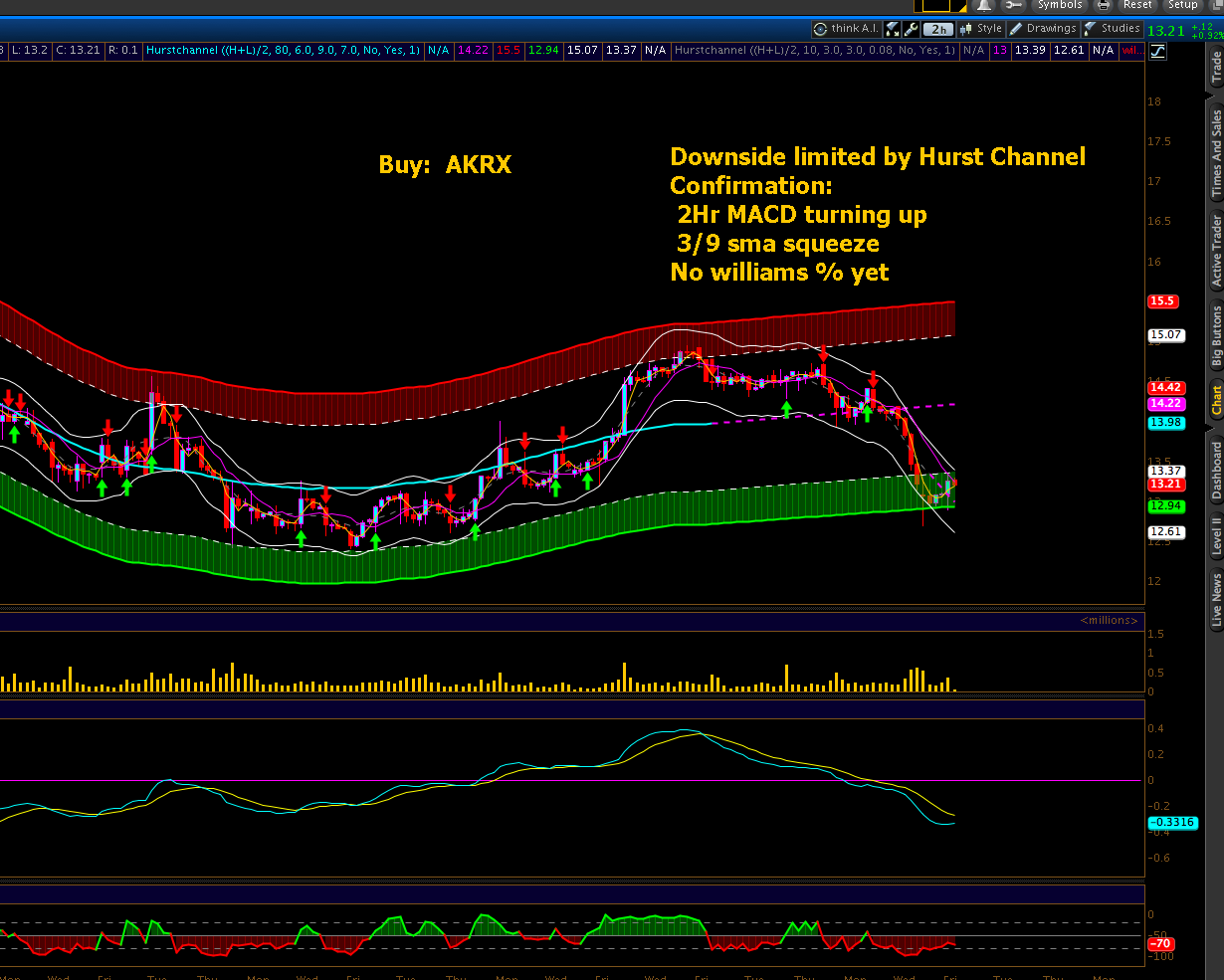Open the 2h timeframe dropdown
The height and width of the screenshot is (980, 1224).
click(936, 29)
